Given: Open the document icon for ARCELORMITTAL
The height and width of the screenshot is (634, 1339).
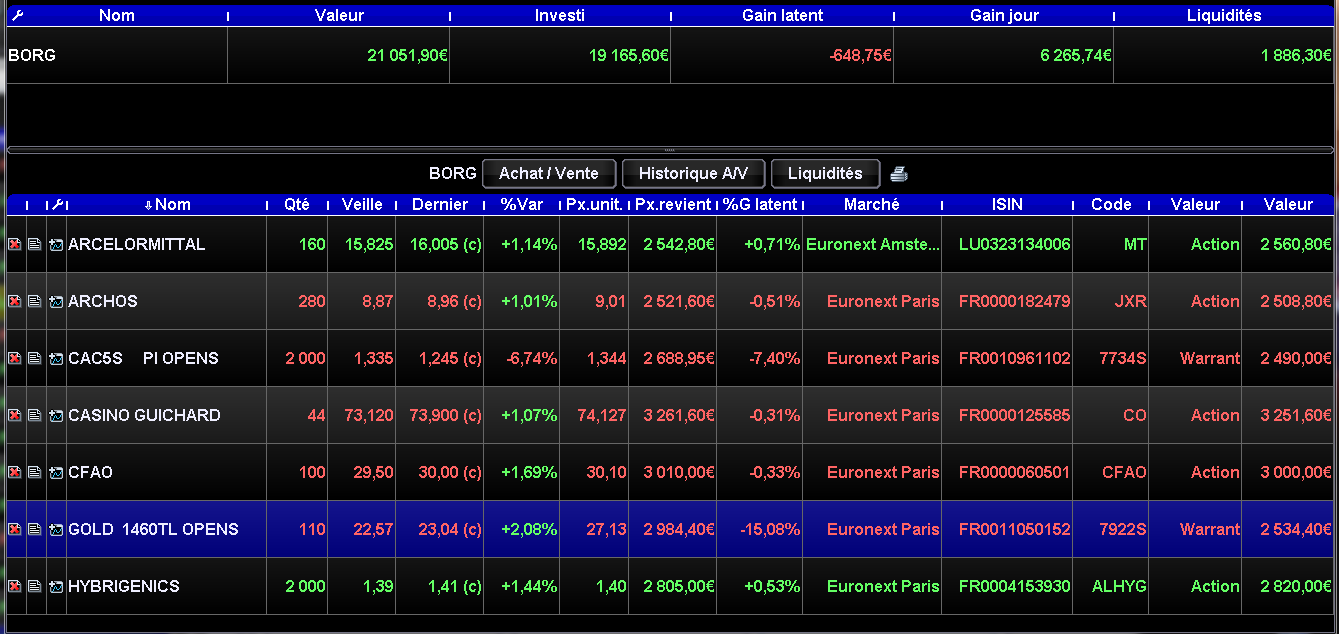Looking at the screenshot, I should tap(35, 245).
